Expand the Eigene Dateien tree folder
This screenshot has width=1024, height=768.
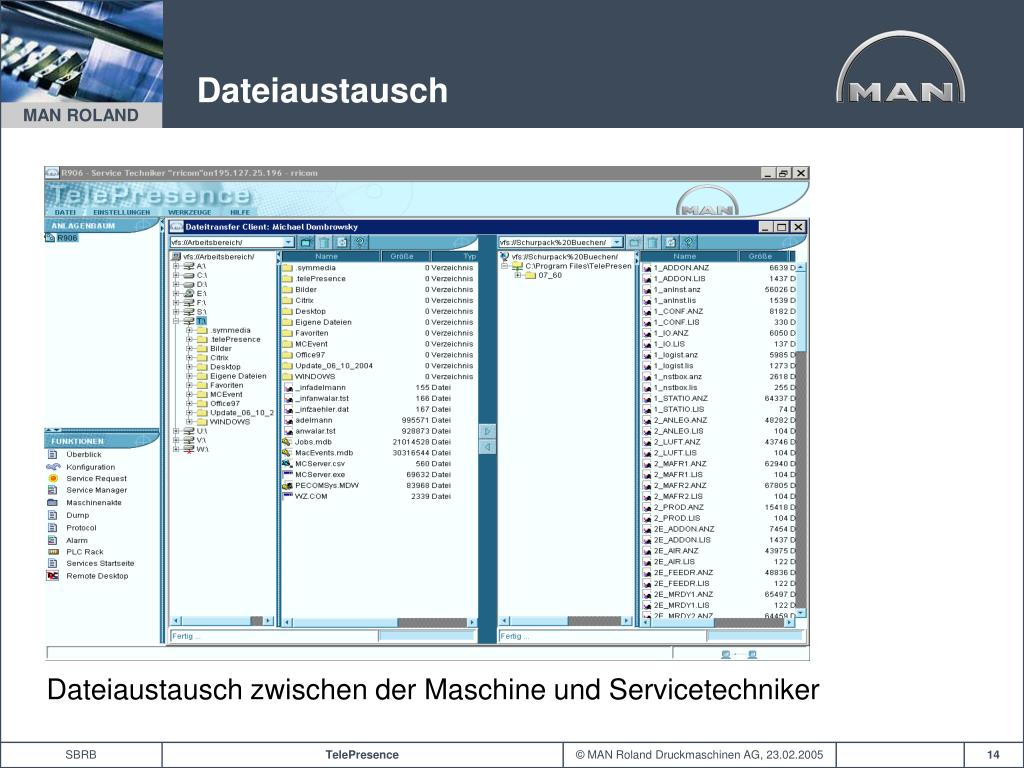click(189, 376)
